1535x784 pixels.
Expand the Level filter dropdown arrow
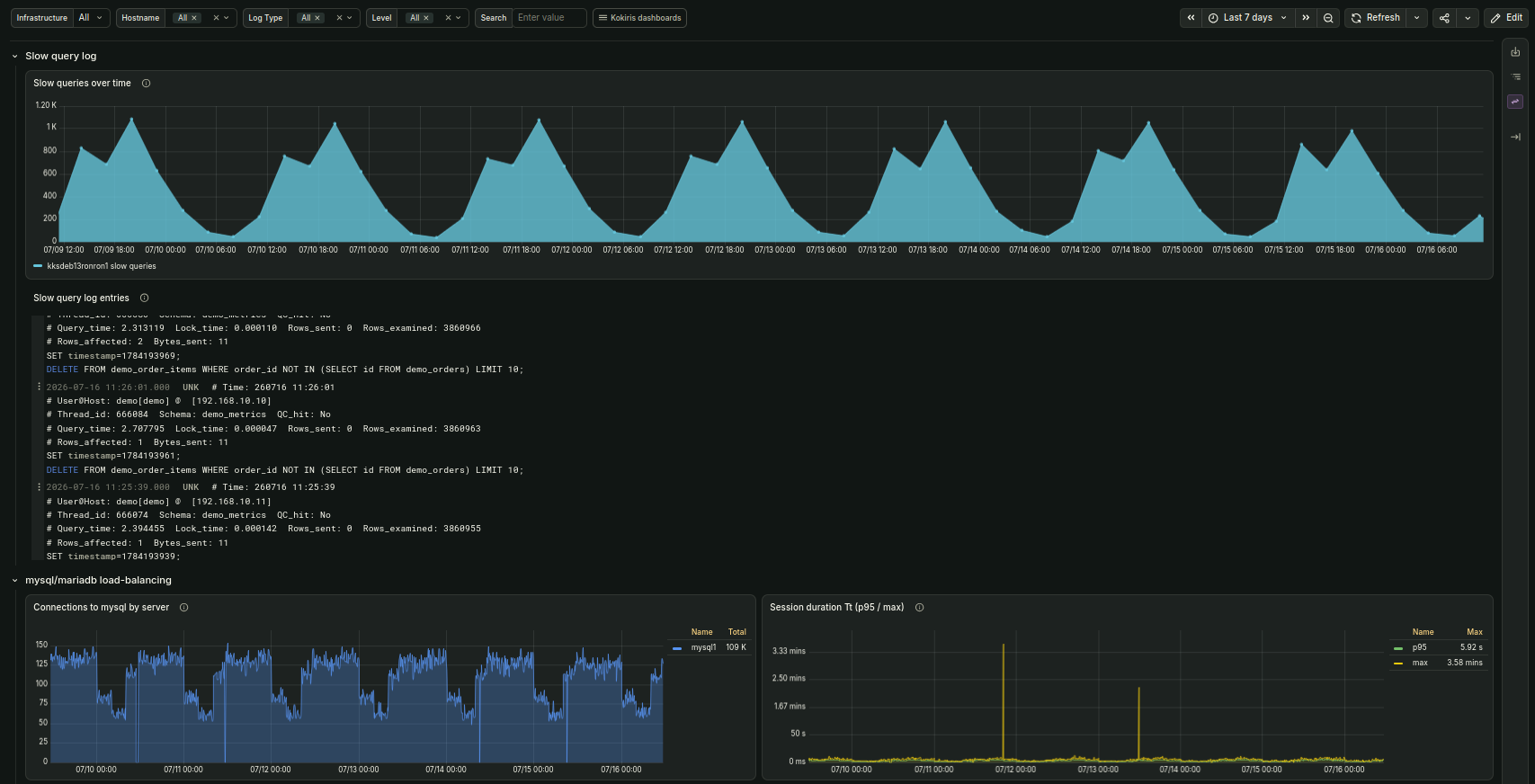point(459,18)
